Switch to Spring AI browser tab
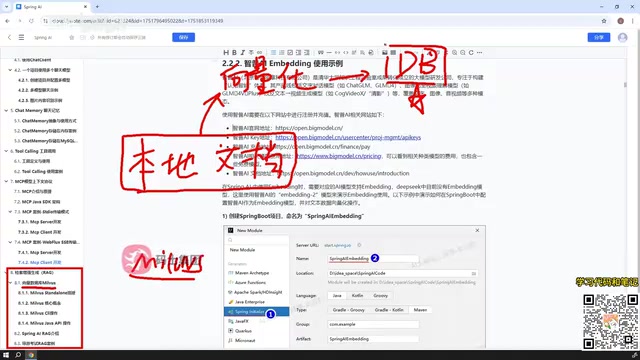640x360 pixels. click(51, 7)
